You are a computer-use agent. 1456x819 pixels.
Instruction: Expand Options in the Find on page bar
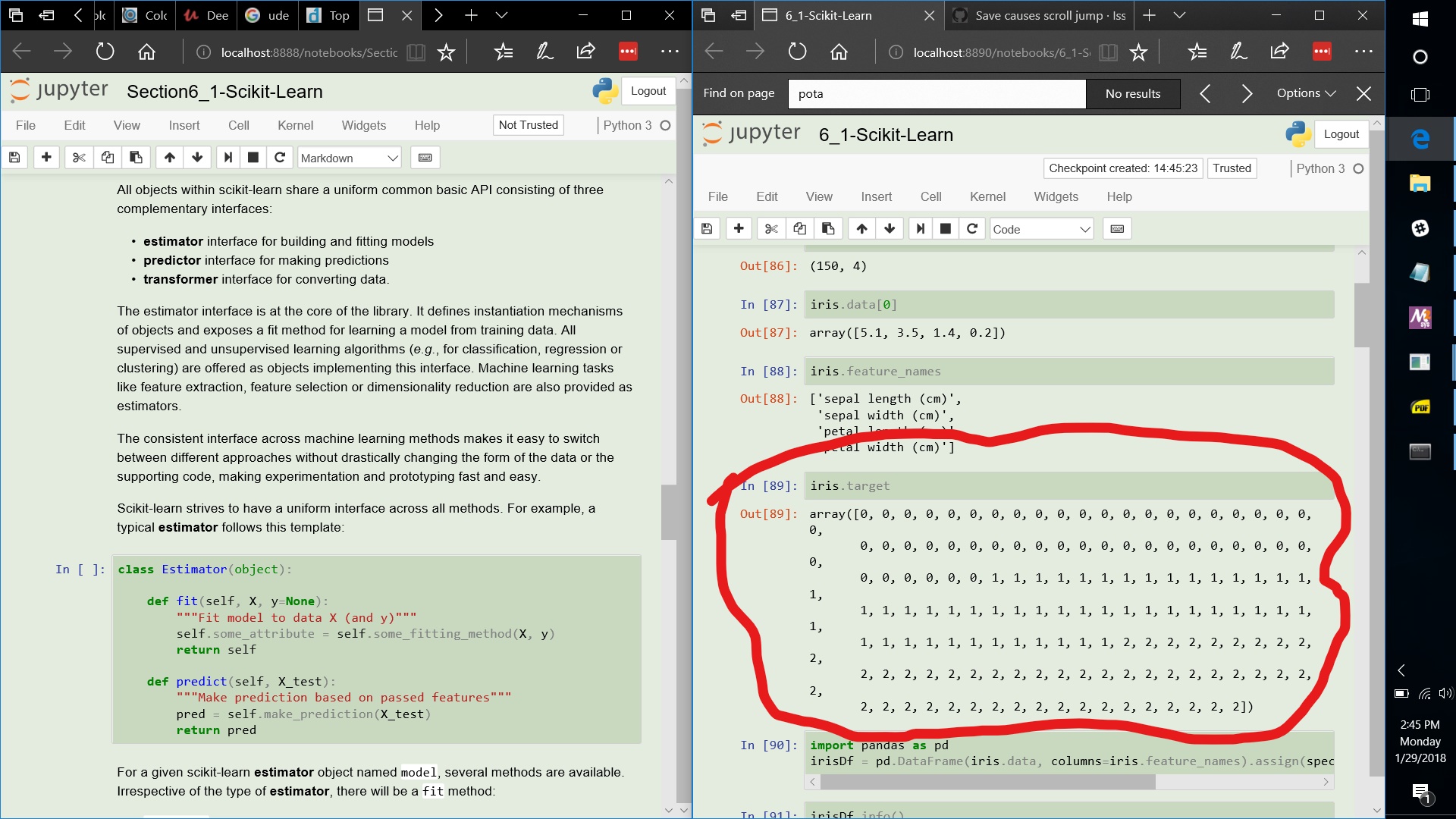click(1306, 93)
